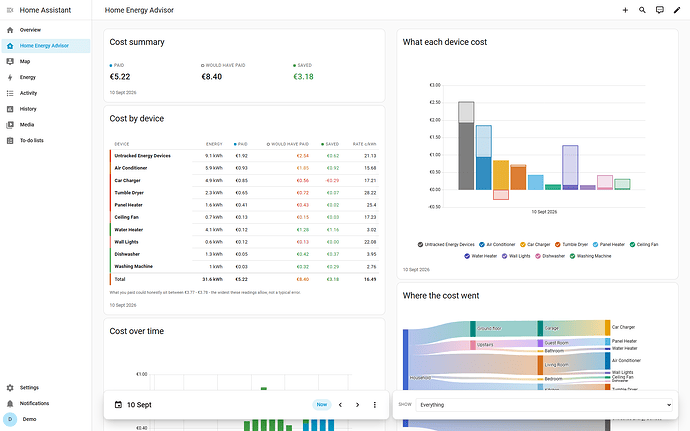The height and width of the screenshot is (431, 690).
Task: Click the Garage Sankey node
Action: pyautogui.click(x=540, y=328)
